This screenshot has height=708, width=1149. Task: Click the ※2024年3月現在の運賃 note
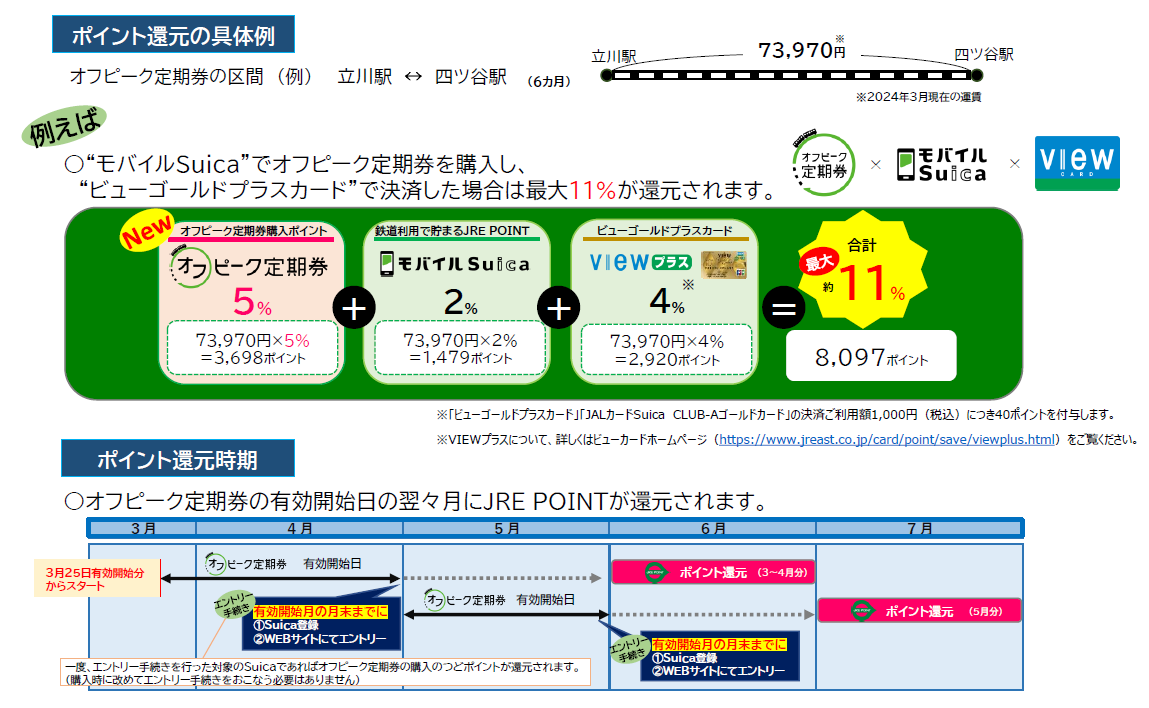click(x=918, y=97)
